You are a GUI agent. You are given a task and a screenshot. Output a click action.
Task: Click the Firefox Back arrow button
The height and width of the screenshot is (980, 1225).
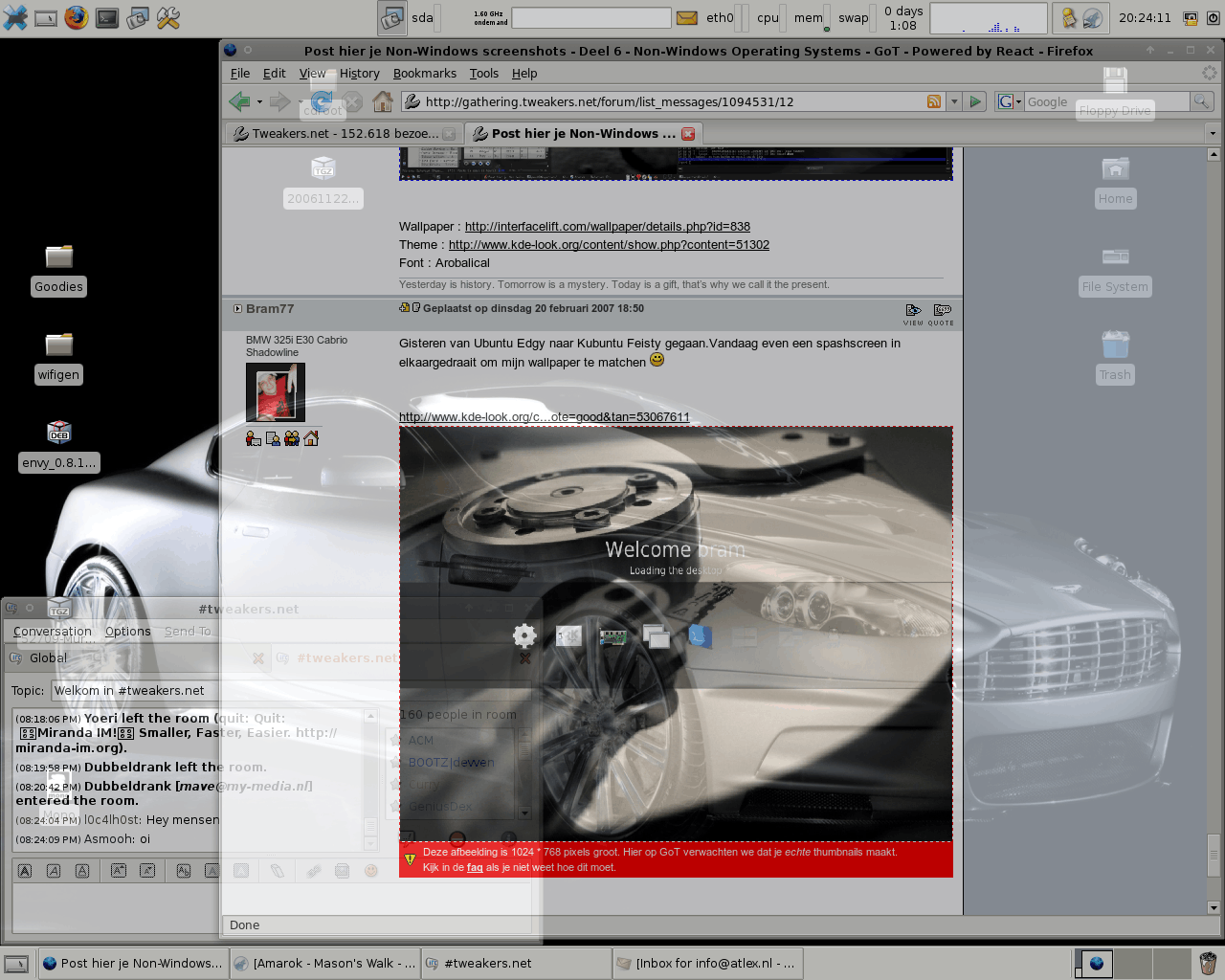coord(239,101)
